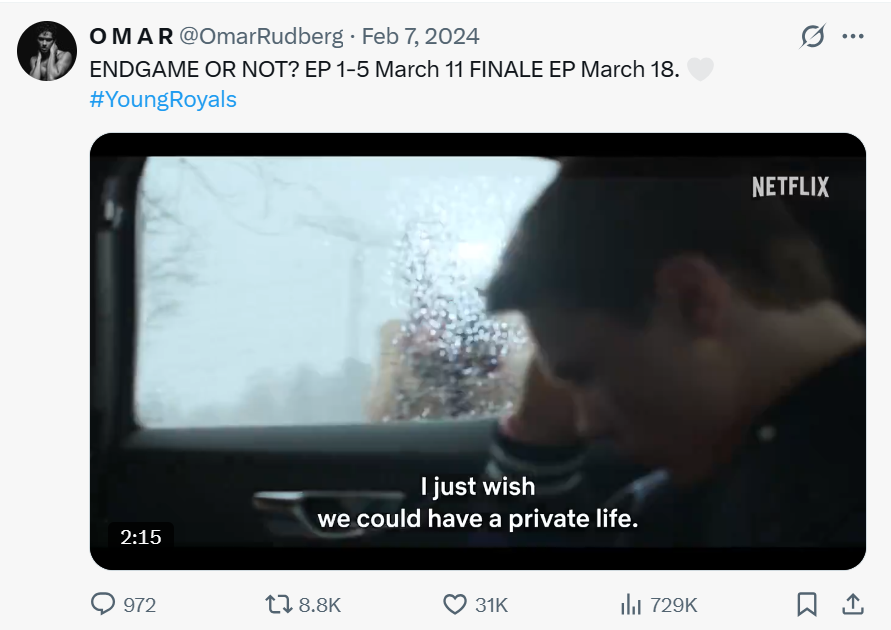The height and width of the screenshot is (630, 891).
Task: Click the O M A R display name
Action: pyautogui.click(x=131, y=37)
